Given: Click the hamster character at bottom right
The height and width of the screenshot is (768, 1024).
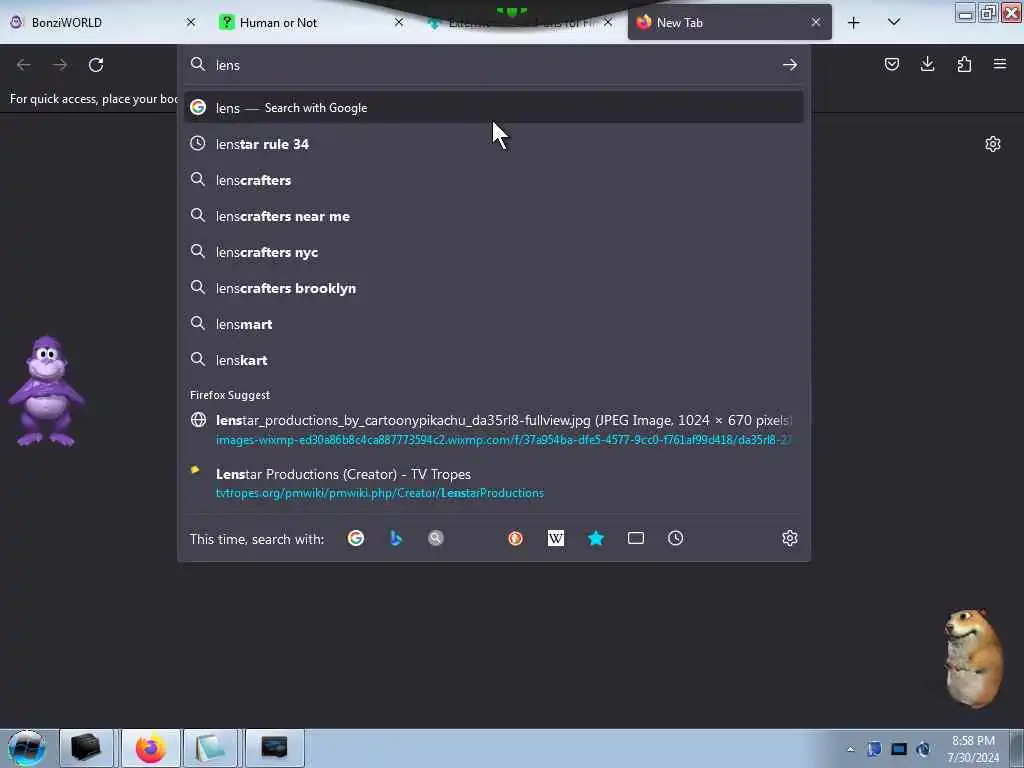Looking at the screenshot, I should [973, 658].
